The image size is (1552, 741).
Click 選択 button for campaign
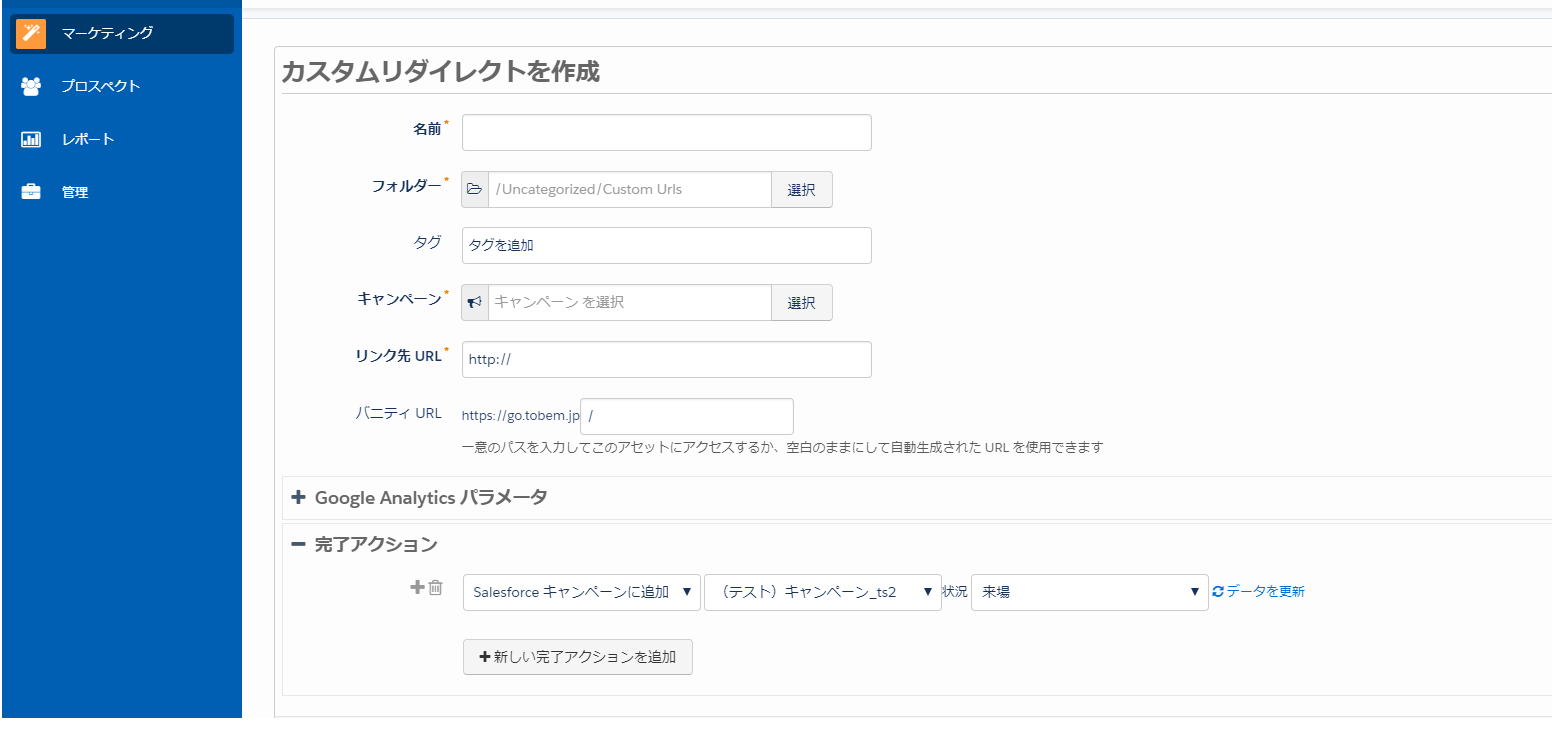(802, 302)
